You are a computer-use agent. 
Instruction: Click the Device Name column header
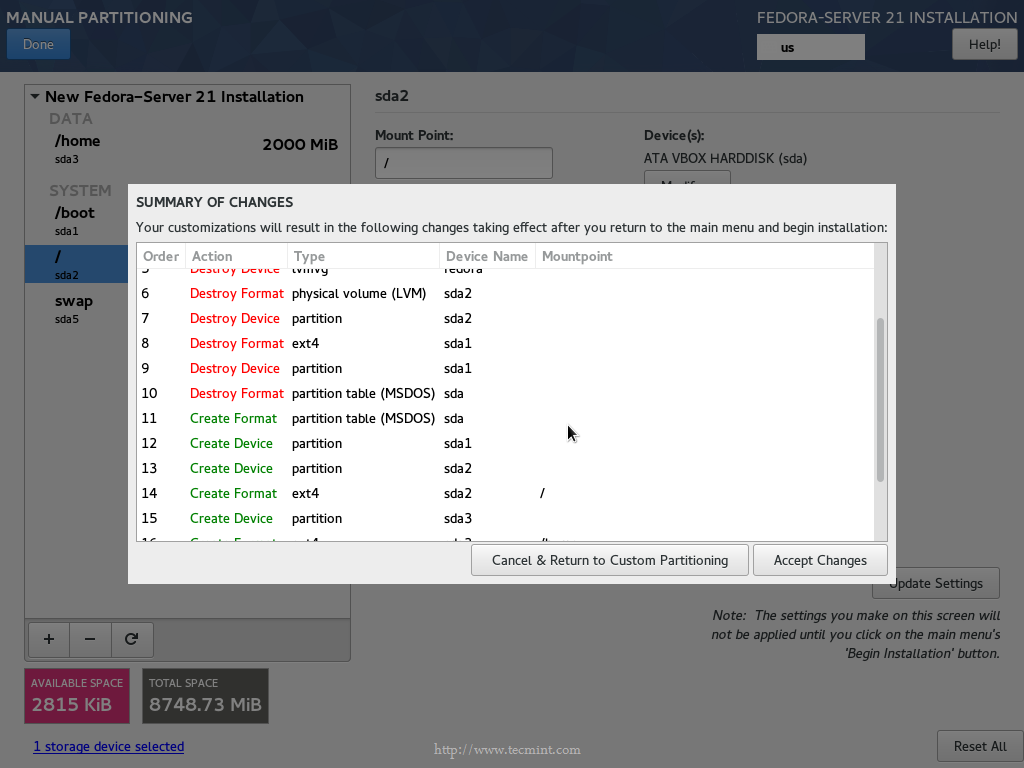point(487,256)
